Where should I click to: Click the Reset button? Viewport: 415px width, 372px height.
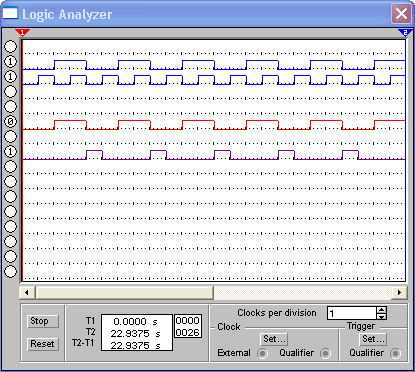click(42, 344)
